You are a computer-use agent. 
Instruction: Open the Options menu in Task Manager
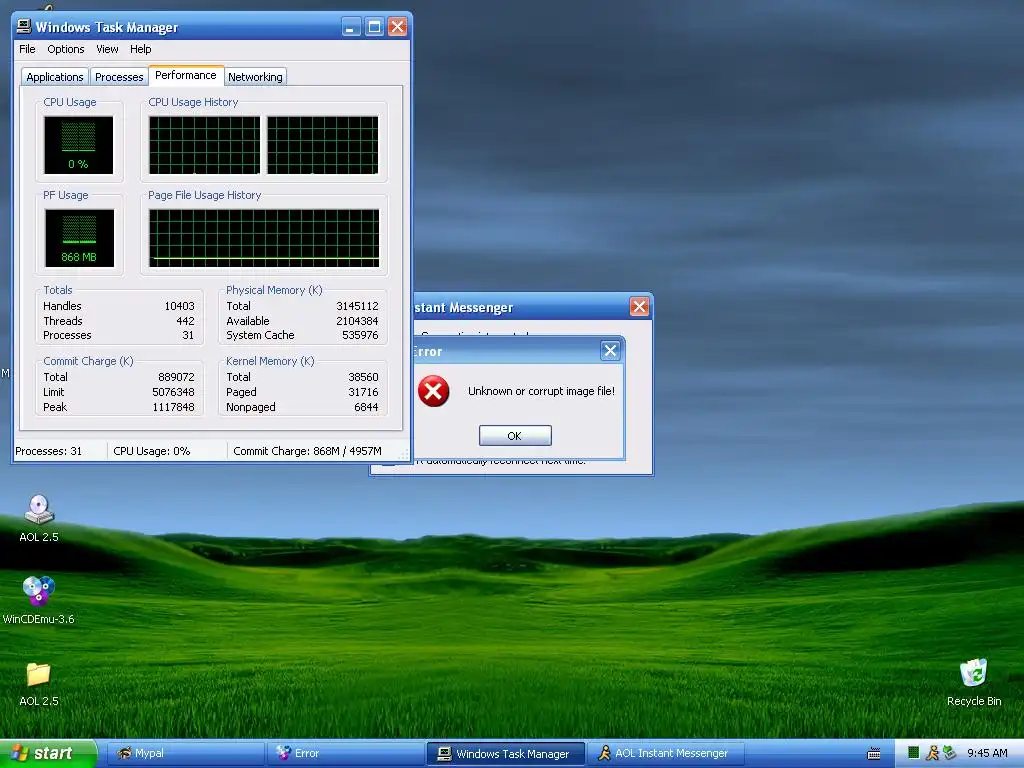click(x=65, y=49)
